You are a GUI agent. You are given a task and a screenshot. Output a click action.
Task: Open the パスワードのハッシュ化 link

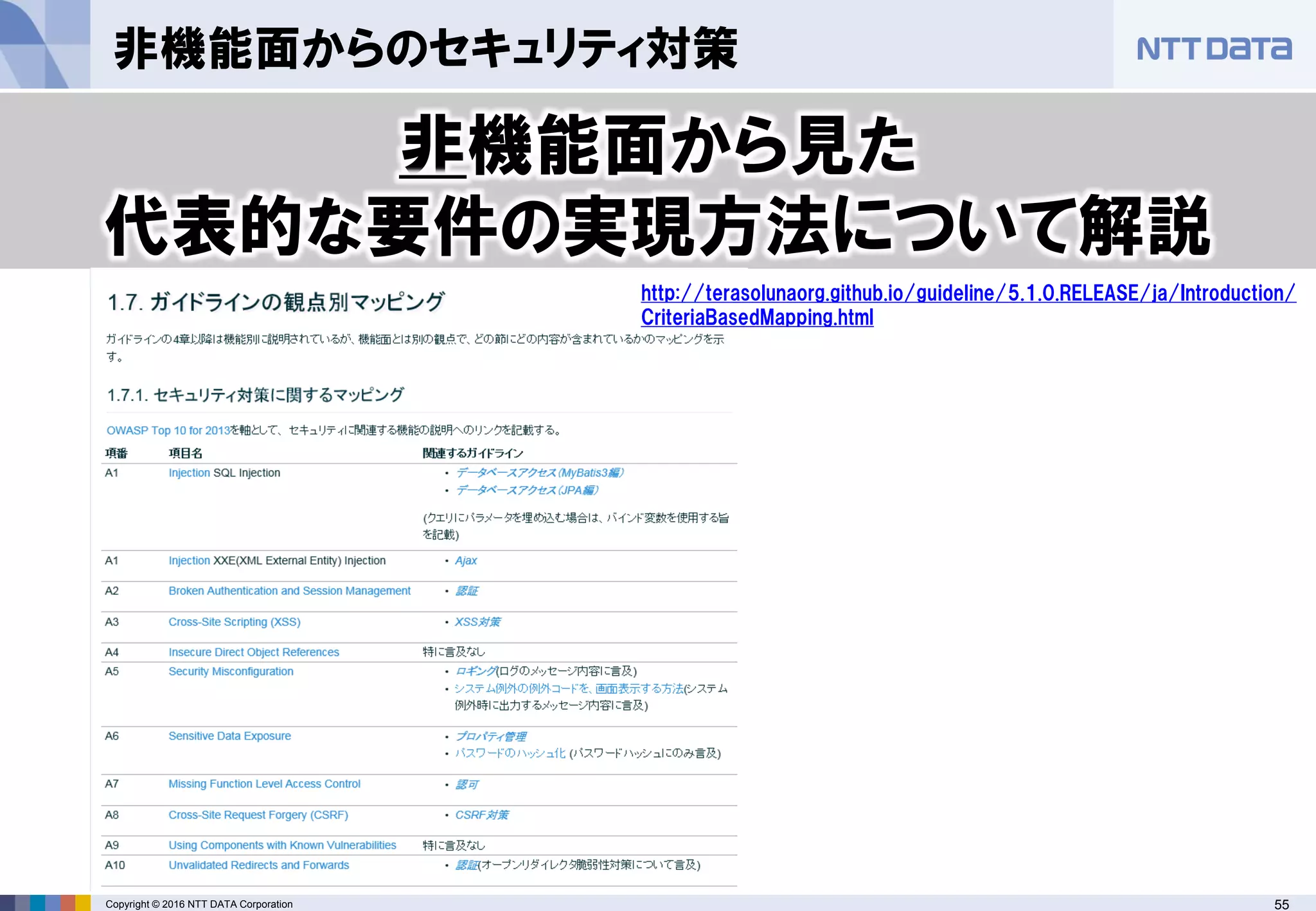point(510,753)
